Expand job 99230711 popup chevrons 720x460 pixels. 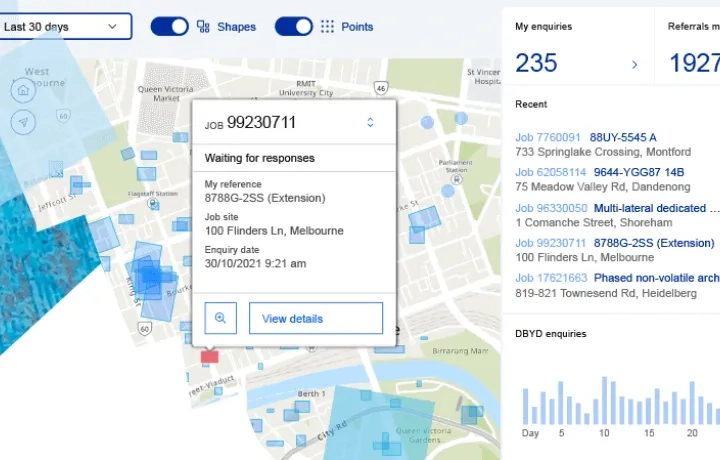point(370,122)
